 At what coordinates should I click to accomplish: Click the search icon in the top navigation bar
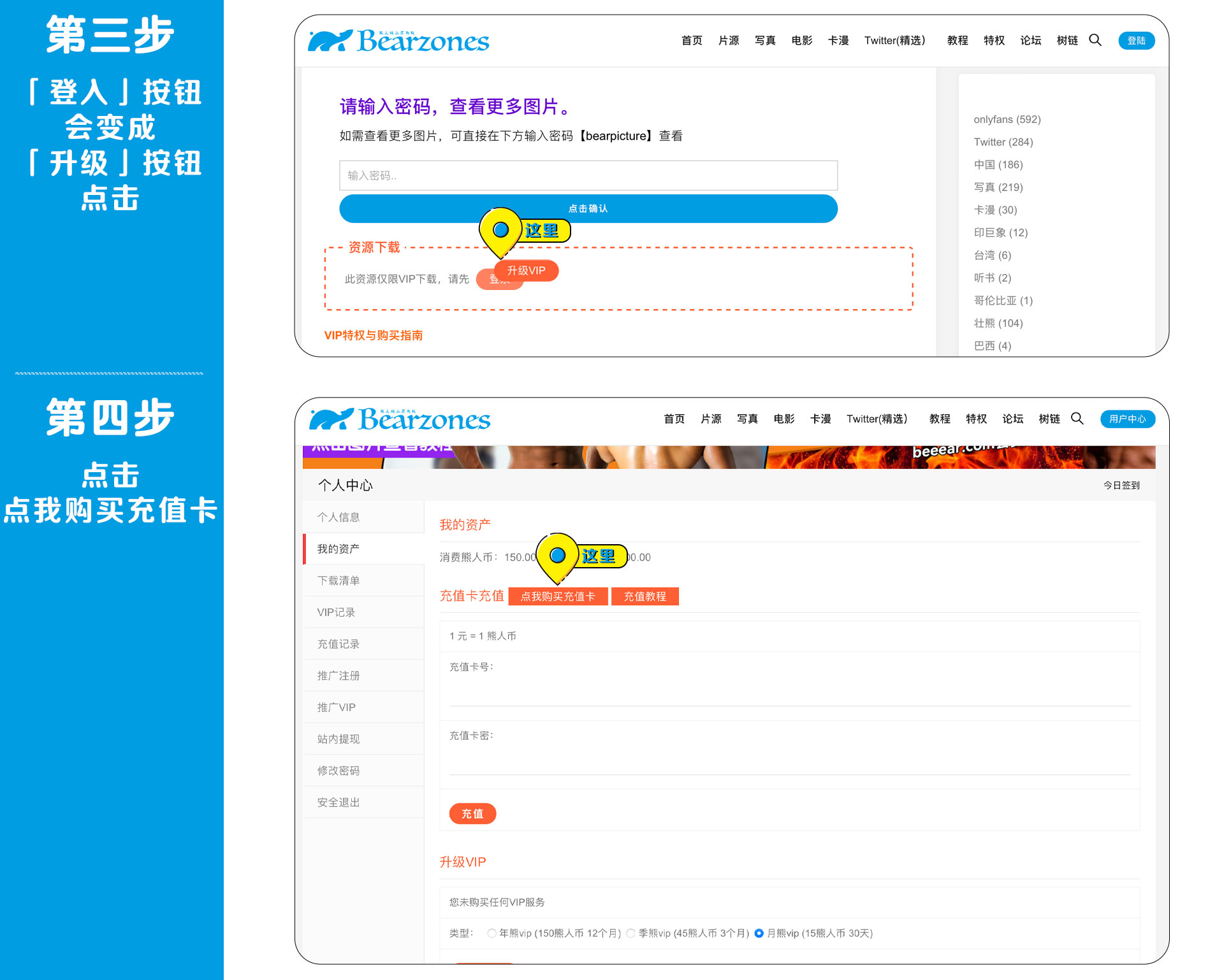coord(1096,40)
